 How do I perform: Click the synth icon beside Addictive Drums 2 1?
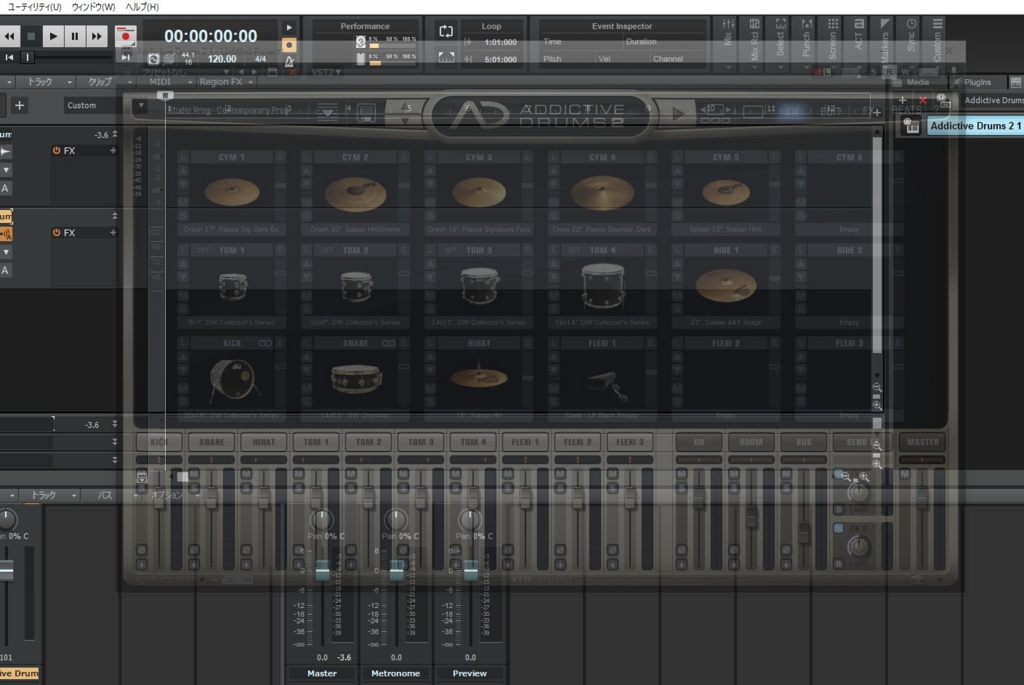point(912,126)
